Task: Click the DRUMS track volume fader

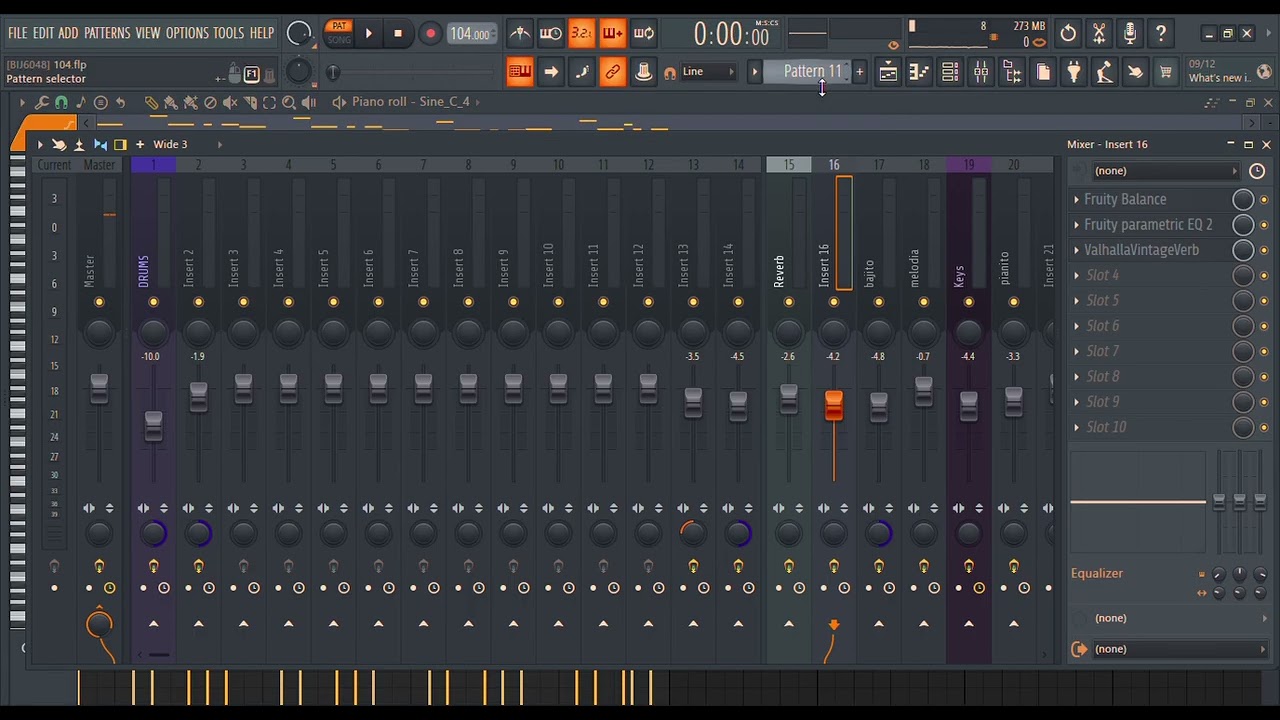Action: click(153, 426)
